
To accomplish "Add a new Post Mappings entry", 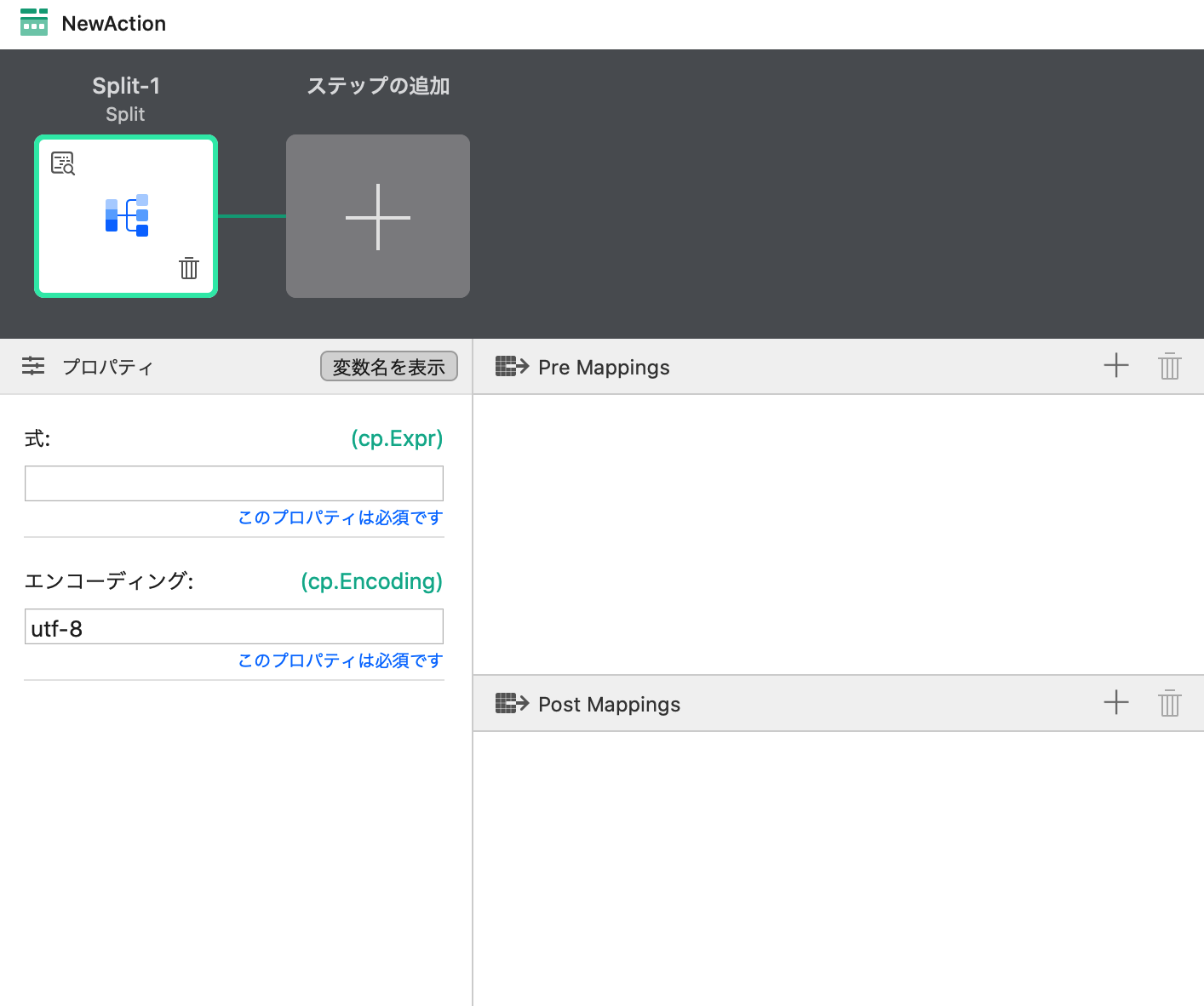I will (x=1115, y=703).
